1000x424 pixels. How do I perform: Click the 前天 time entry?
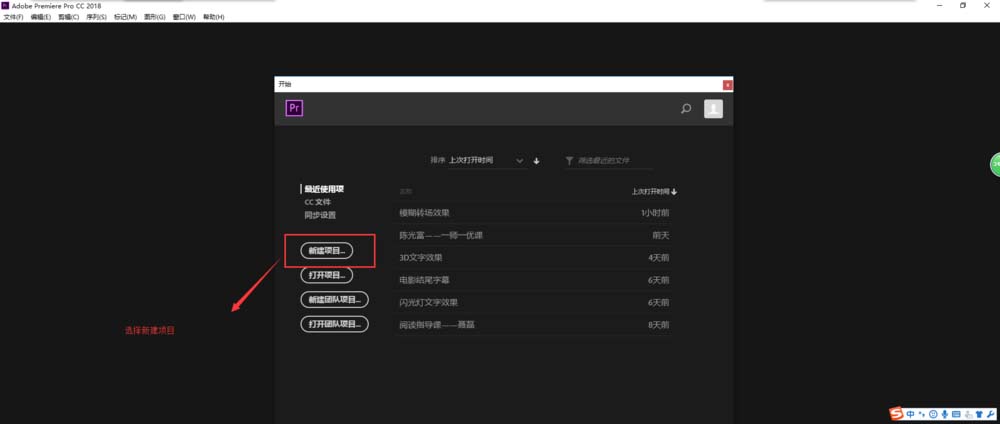point(661,235)
